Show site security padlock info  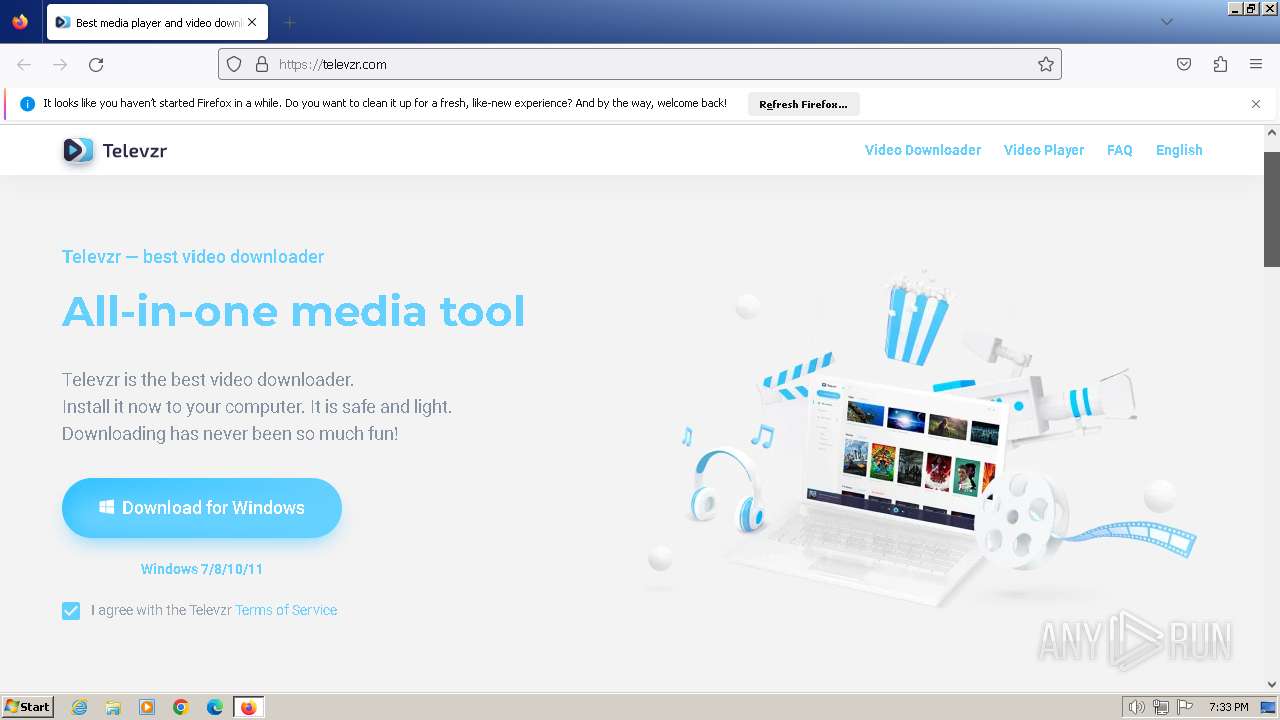click(262, 64)
